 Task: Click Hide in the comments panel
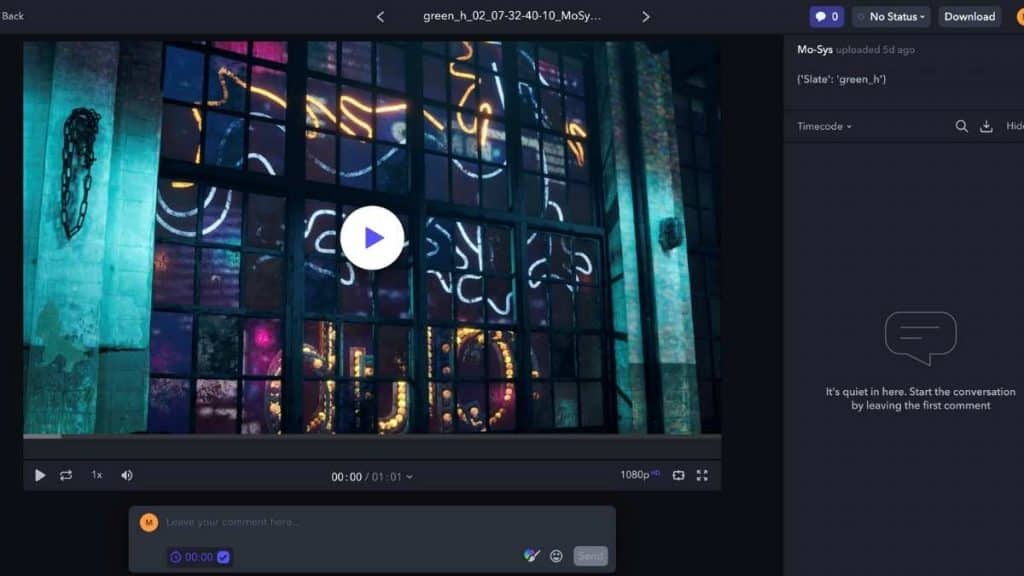(x=1015, y=126)
